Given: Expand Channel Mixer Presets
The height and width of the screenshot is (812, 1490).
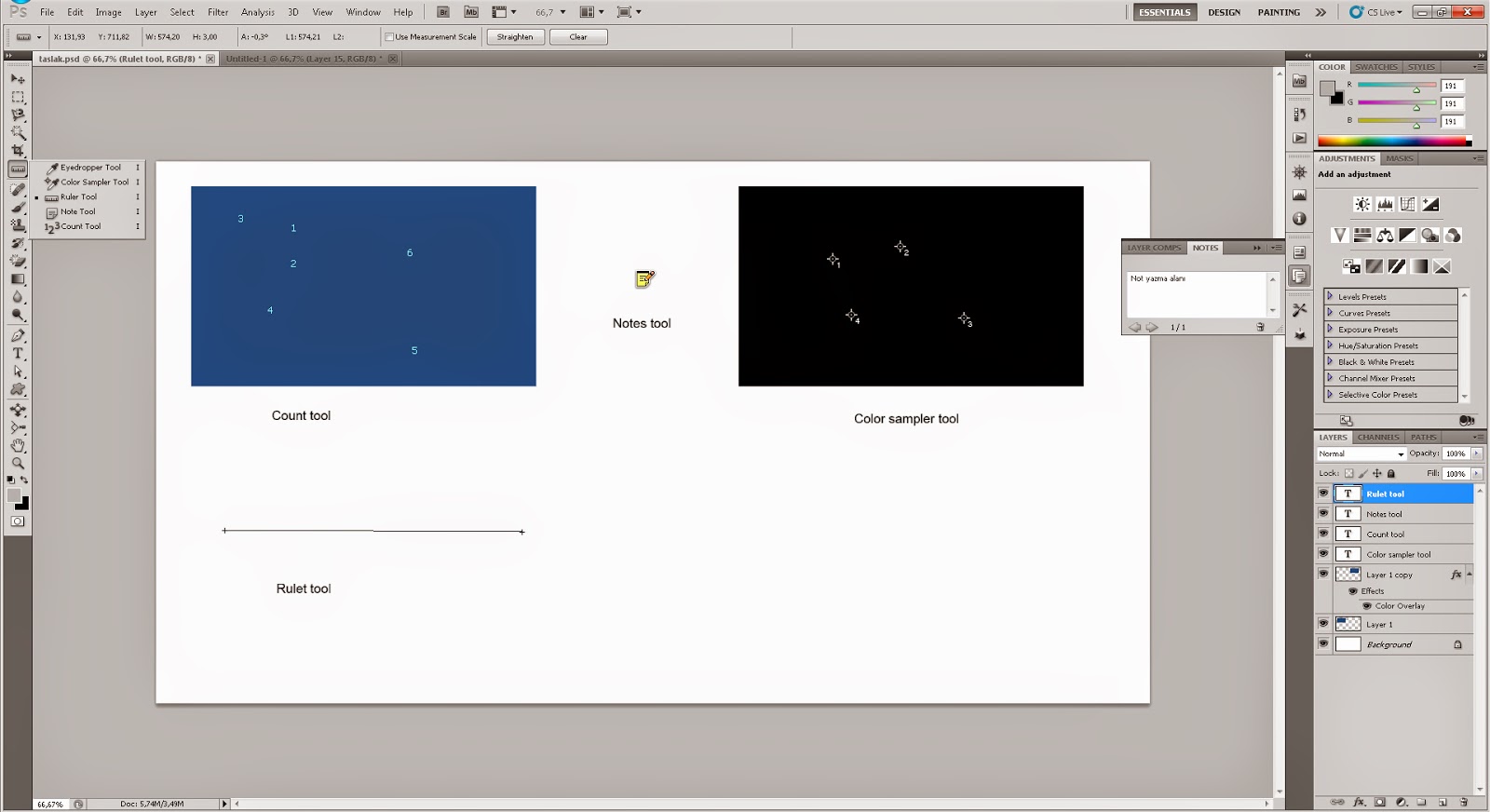Looking at the screenshot, I should 1330,378.
